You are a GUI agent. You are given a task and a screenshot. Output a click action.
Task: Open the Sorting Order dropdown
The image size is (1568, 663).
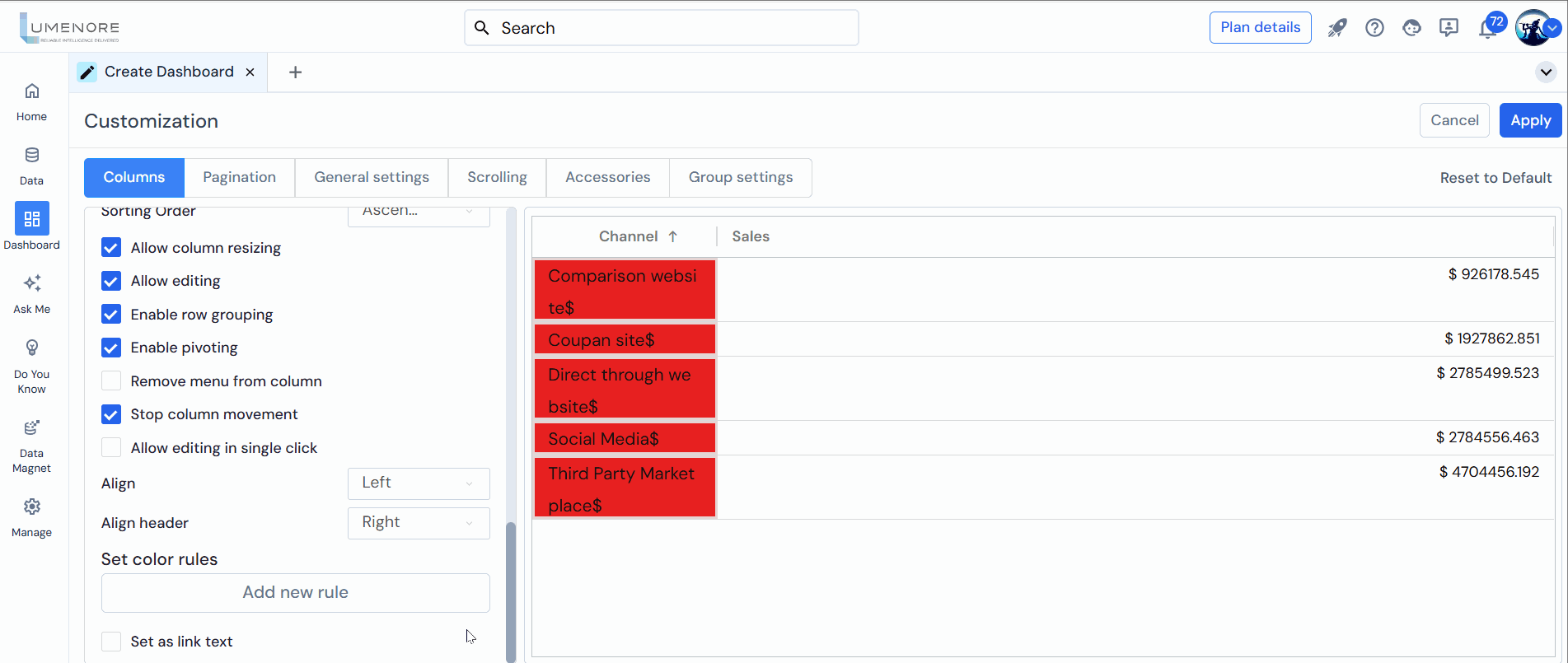click(419, 212)
